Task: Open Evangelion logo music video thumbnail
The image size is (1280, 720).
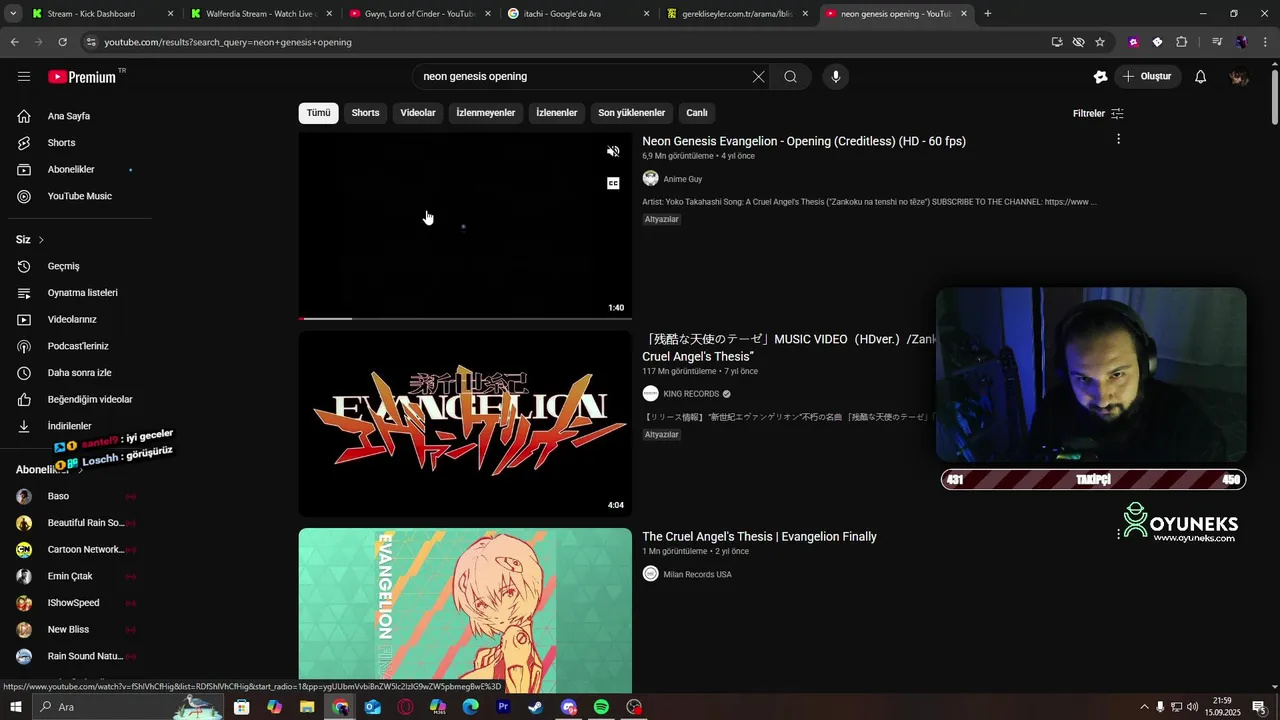Action: click(x=465, y=423)
